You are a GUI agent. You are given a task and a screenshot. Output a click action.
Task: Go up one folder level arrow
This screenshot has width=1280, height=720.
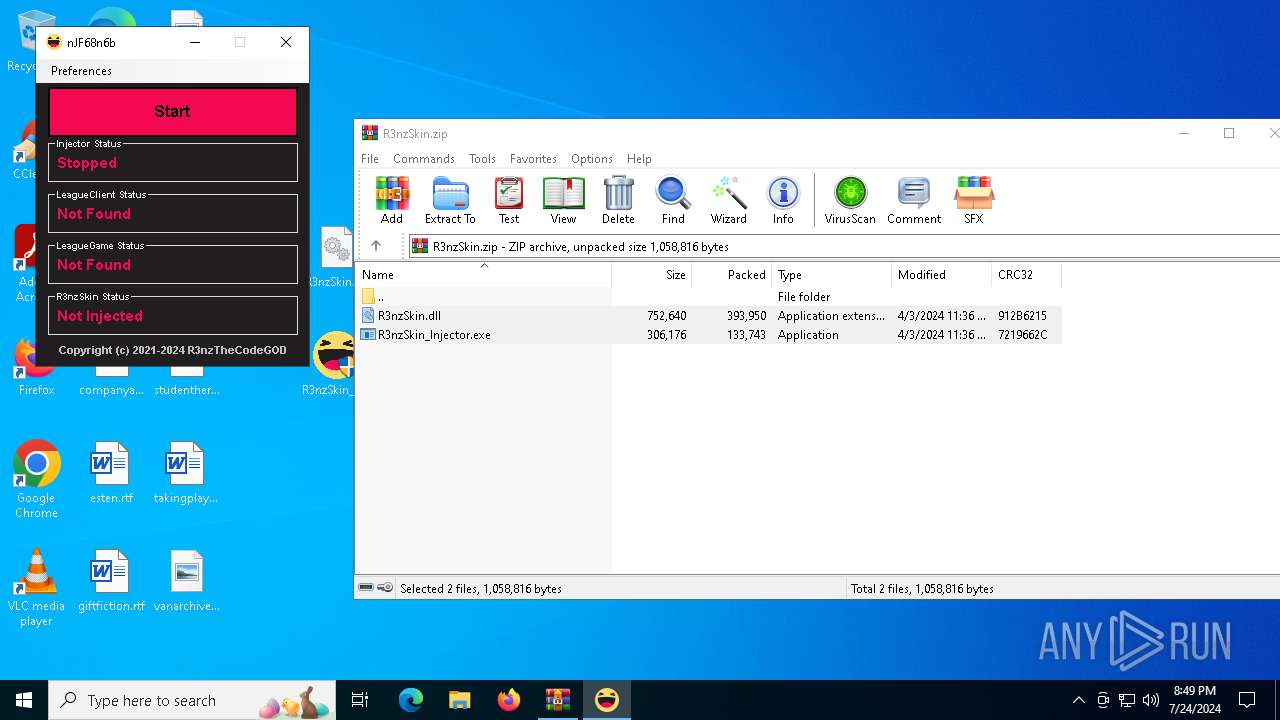pyautogui.click(x=376, y=246)
